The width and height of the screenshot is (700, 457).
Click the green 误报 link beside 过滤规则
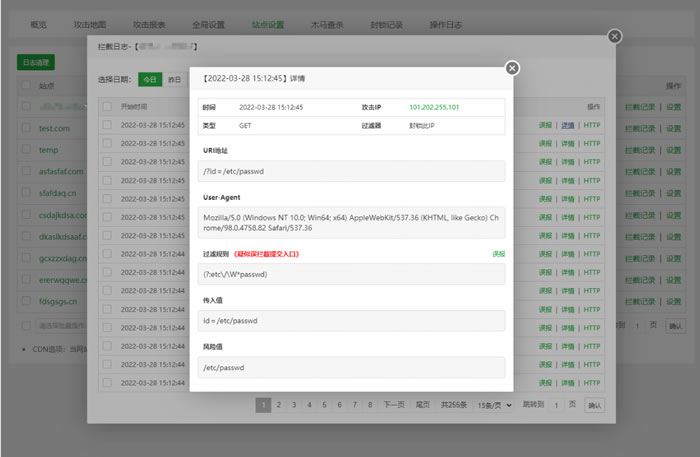coord(498,254)
